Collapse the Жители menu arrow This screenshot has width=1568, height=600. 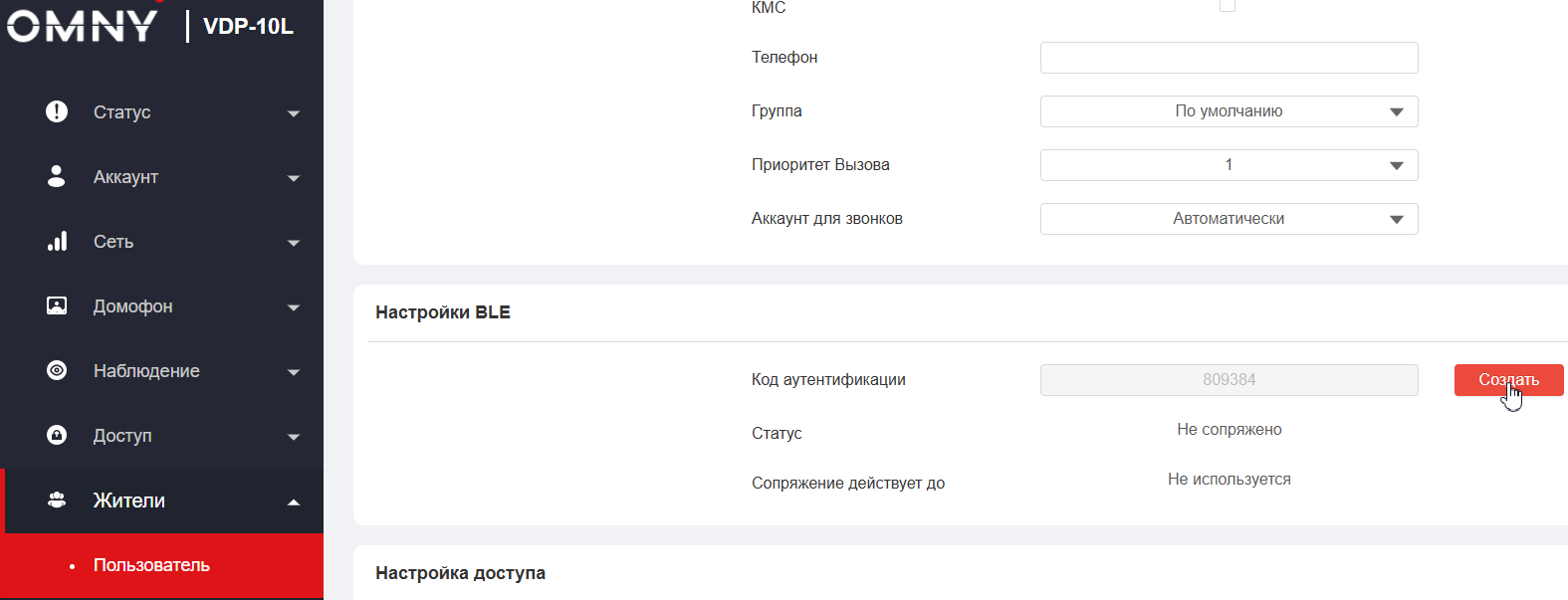click(294, 501)
